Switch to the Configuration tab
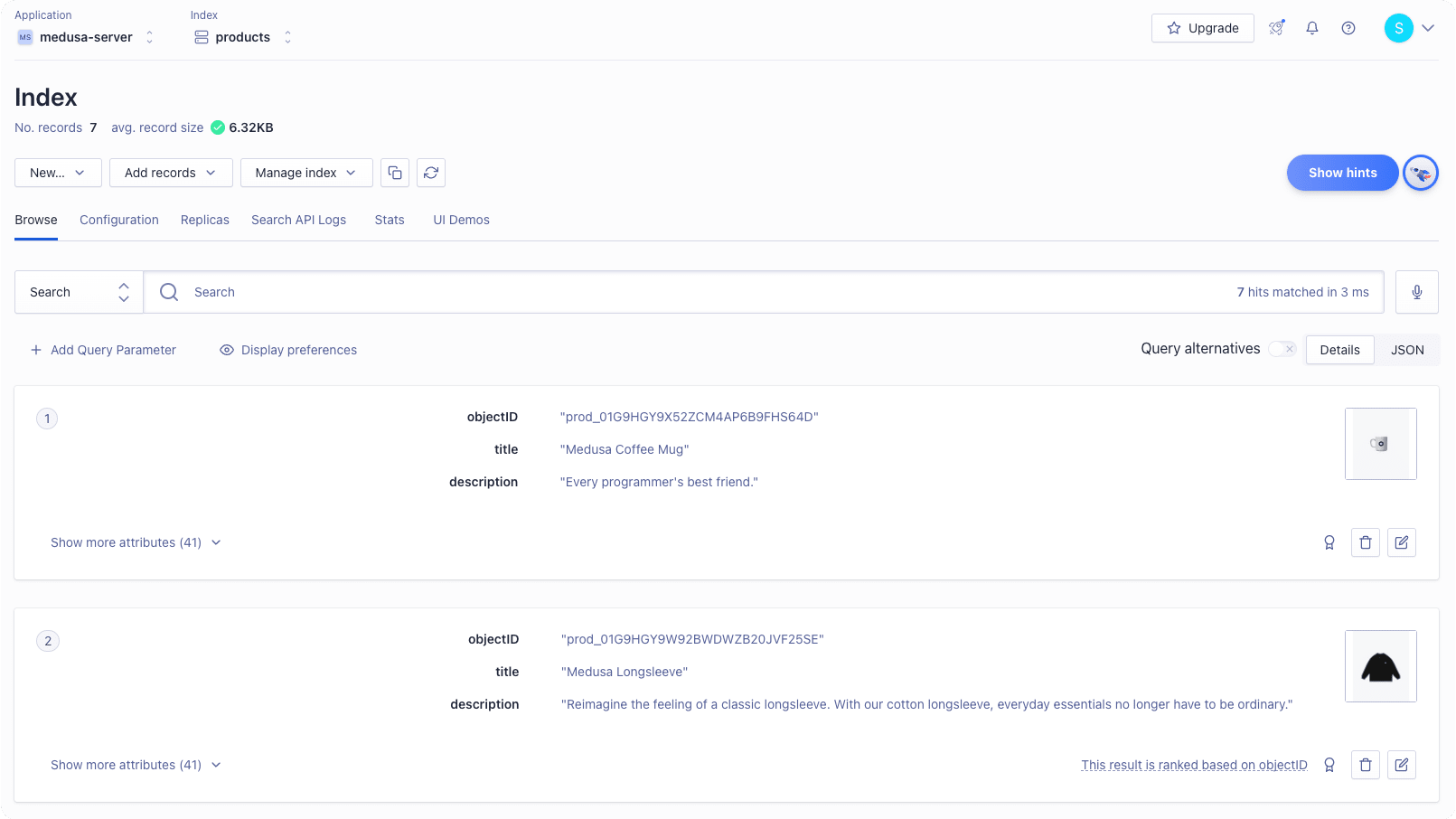Screen dimensions: 1456x819 point(118,220)
